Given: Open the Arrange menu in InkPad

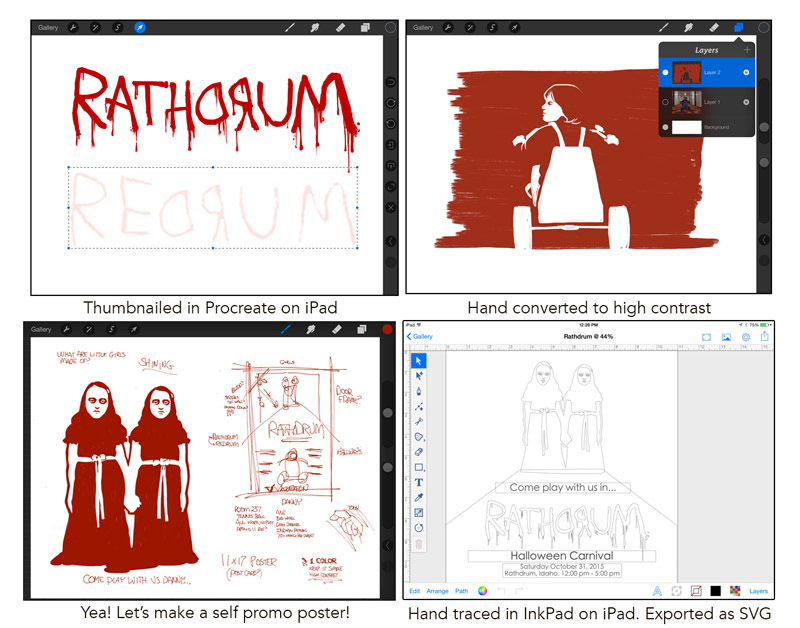Looking at the screenshot, I should pyautogui.click(x=437, y=591).
